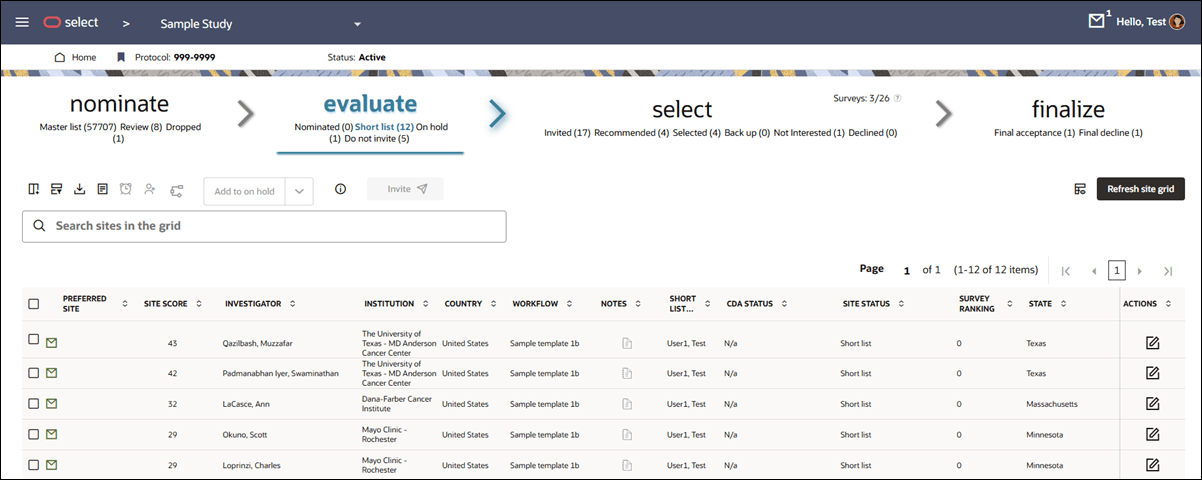The width and height of the screenshot is (1202, 480).
Task: Click the Protocol bookmark icon
Action: (x=121, y=57)
